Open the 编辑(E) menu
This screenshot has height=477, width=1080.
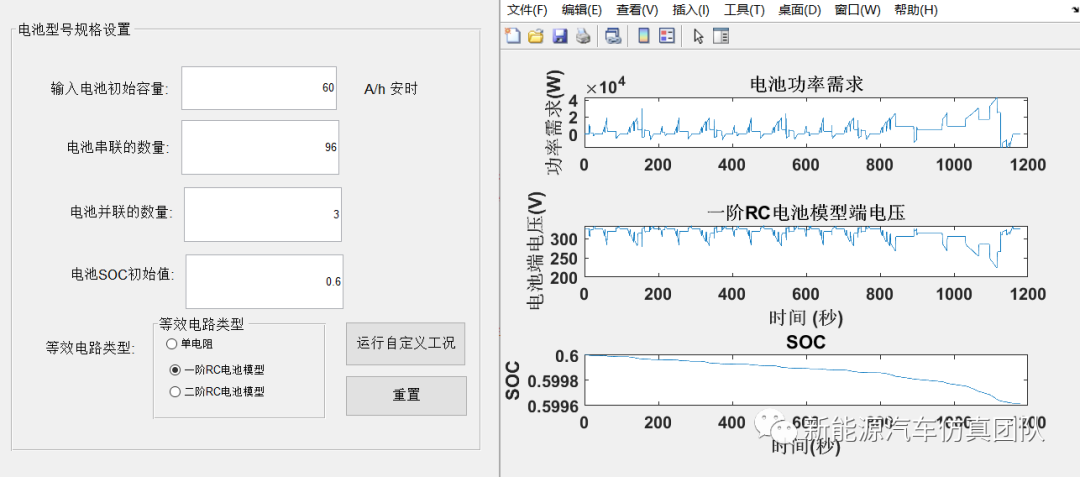click(582, 10)
